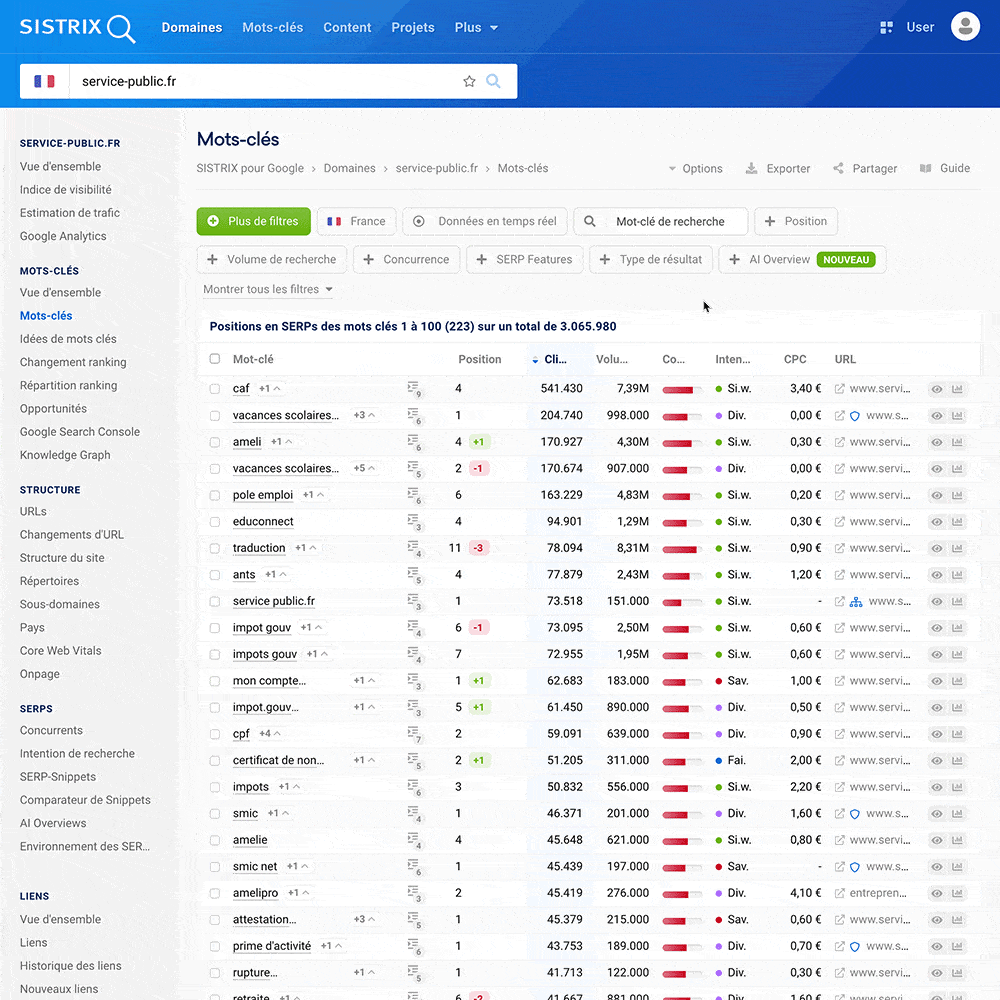Toggle the eye icon for traduction row

pos(936,548)
